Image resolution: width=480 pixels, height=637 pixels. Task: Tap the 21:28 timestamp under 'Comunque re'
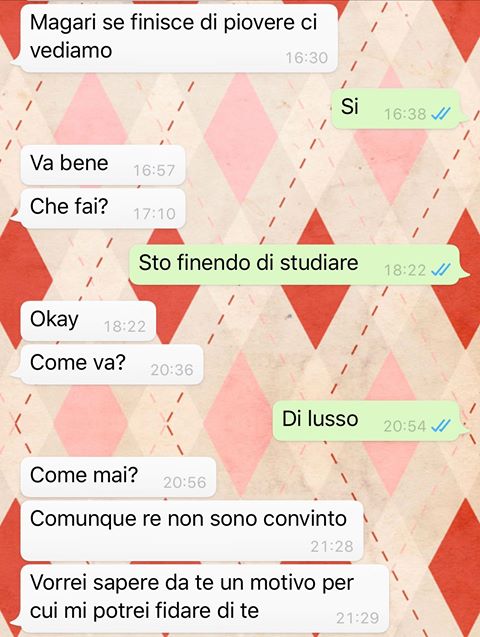pyautogui.click(x=332, y=546)
